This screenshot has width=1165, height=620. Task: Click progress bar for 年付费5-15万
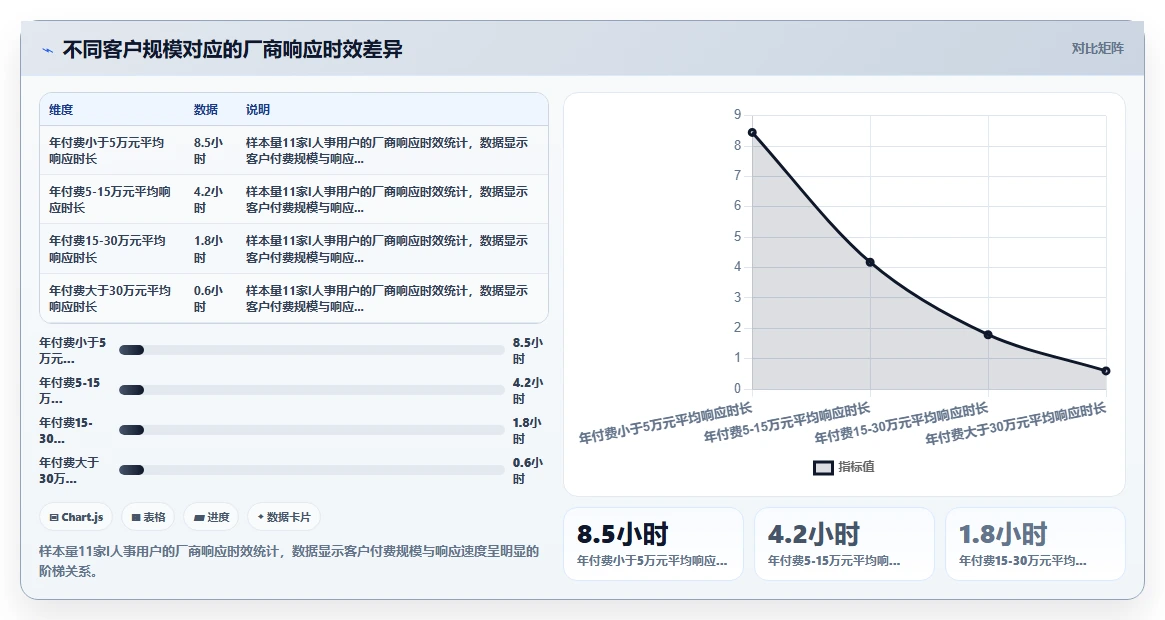point(311,390)
